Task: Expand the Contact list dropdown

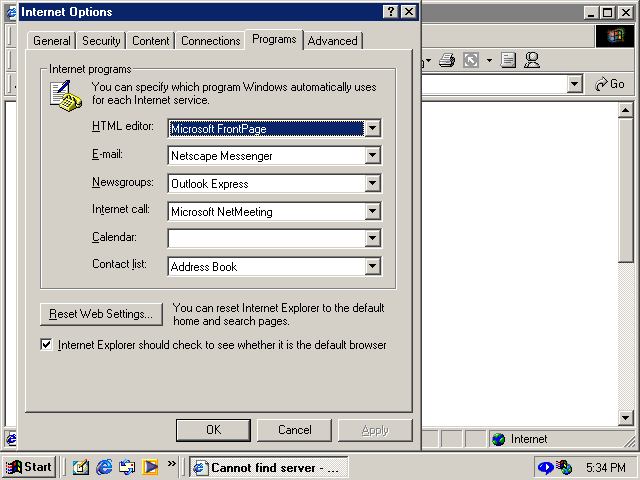Action: coord(372,267)
